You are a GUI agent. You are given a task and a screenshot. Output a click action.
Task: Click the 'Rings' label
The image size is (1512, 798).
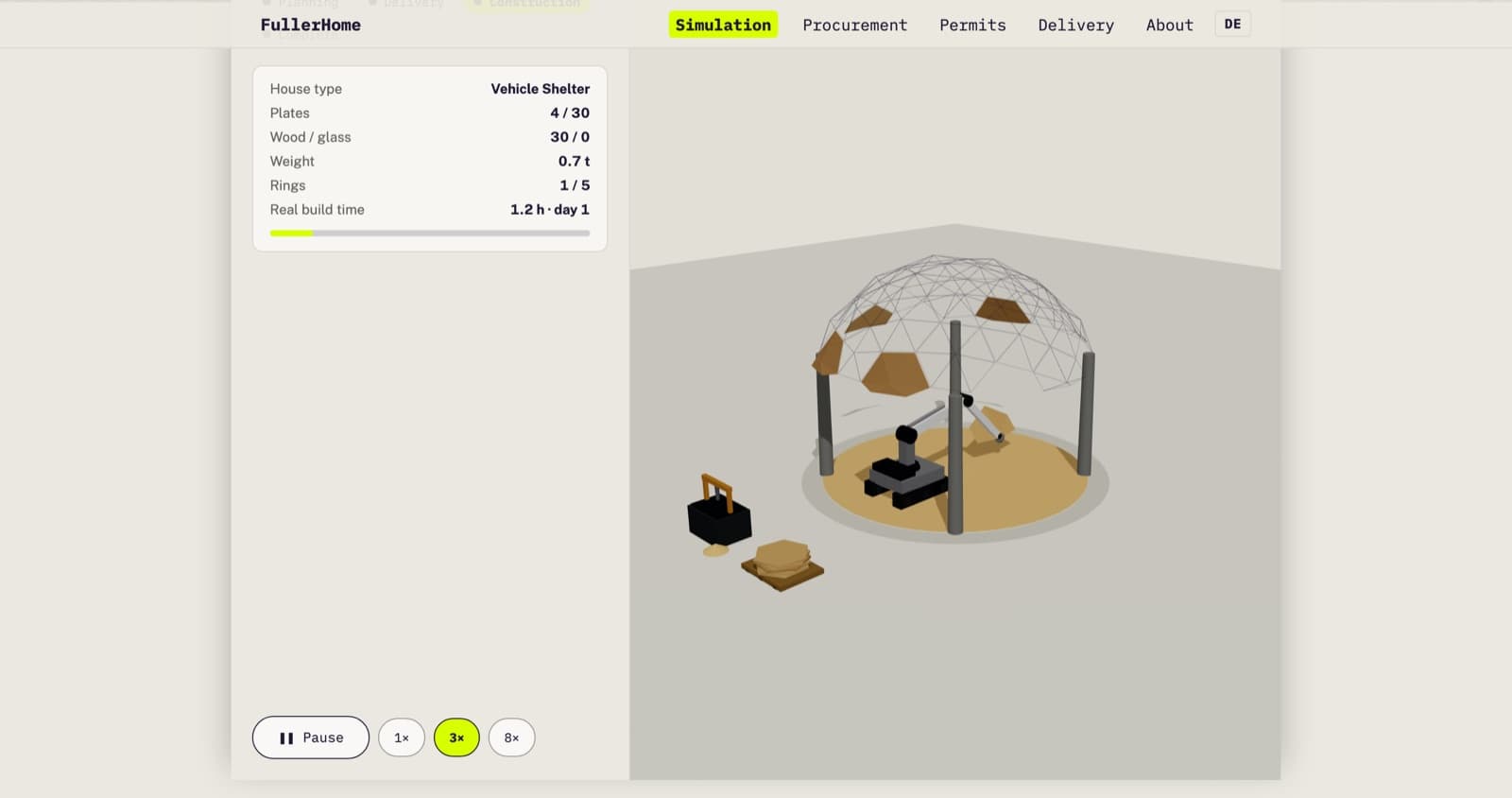[288, 185]
